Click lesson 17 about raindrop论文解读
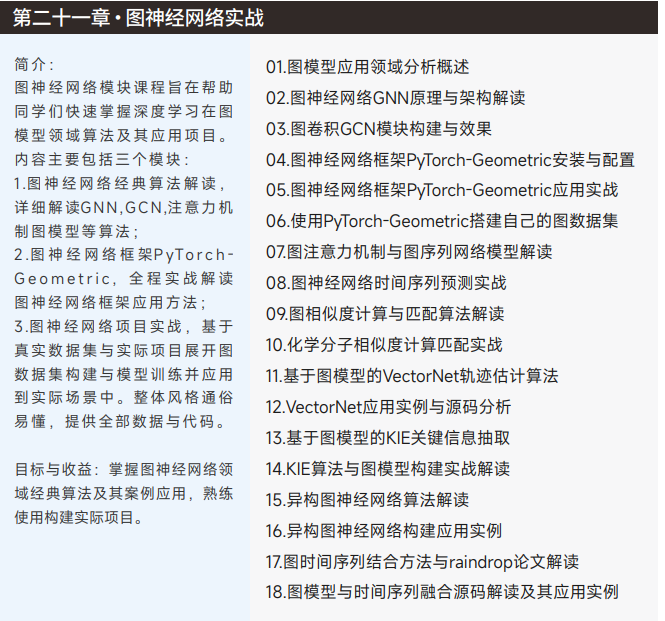665x621 pixels. (x=422, y=562)
